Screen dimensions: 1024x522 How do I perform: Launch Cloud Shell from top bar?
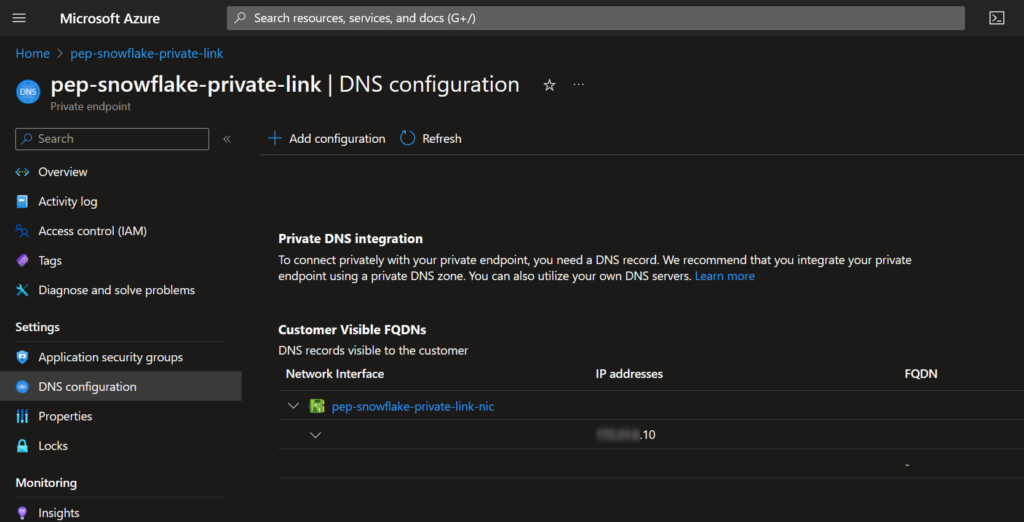[x=996, y=18]
